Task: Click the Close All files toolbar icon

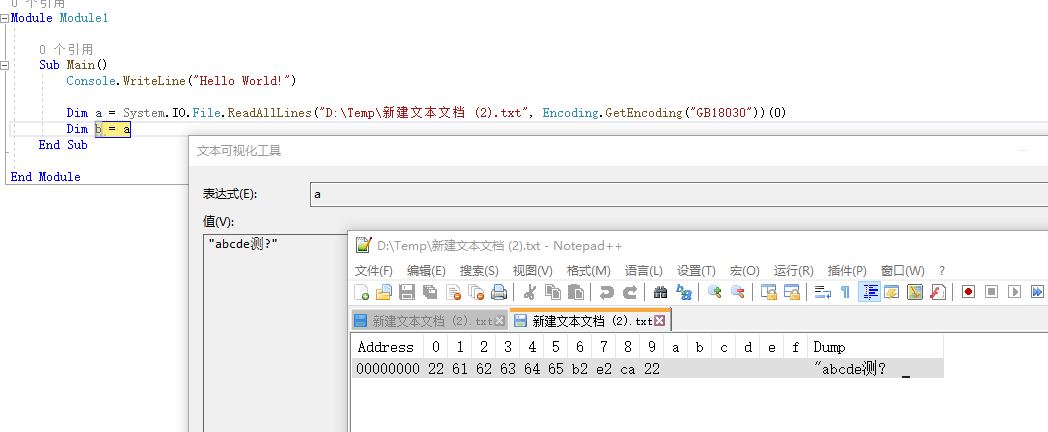Action: (477, 292)
